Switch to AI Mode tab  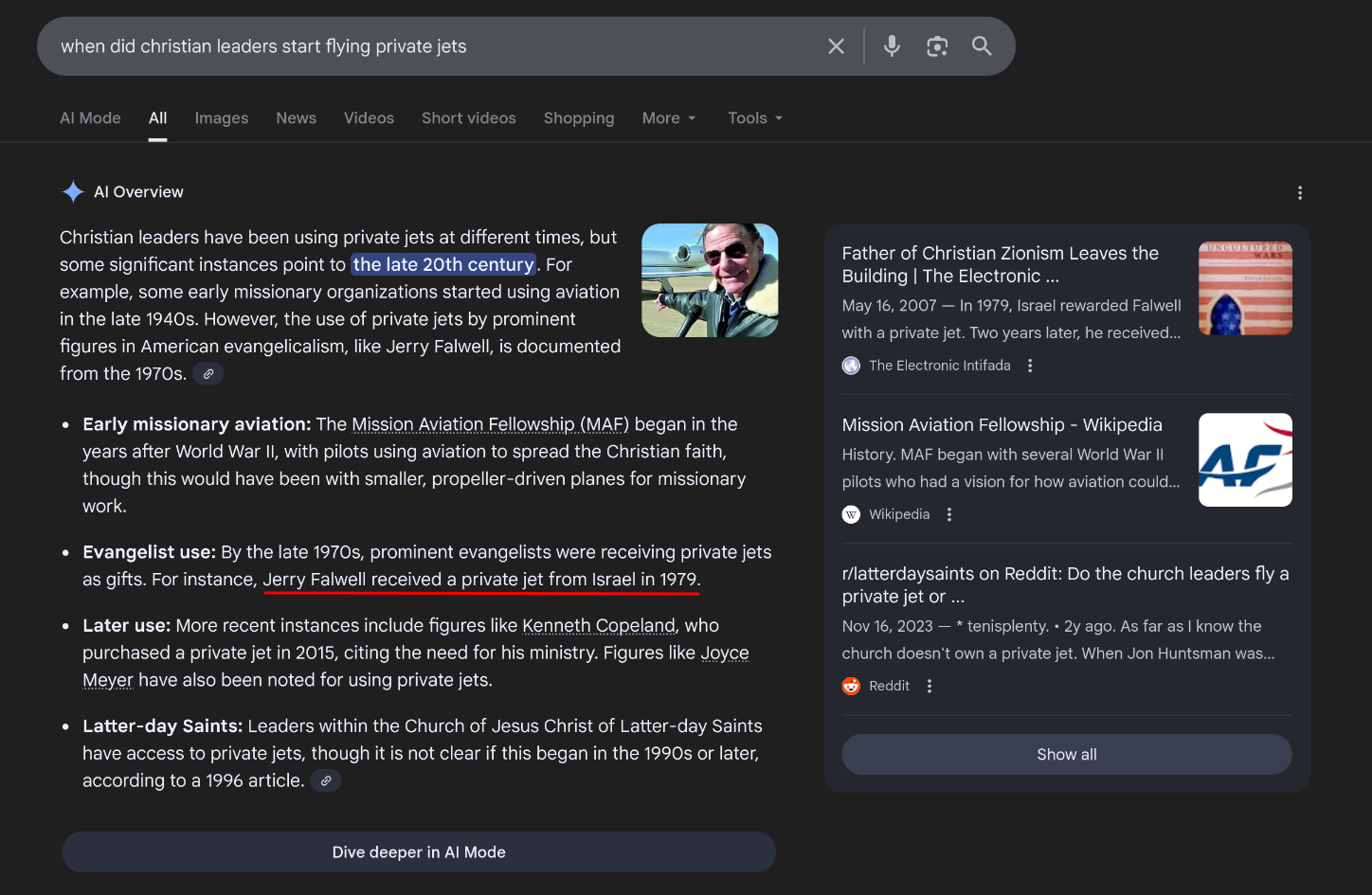(90, 118)
